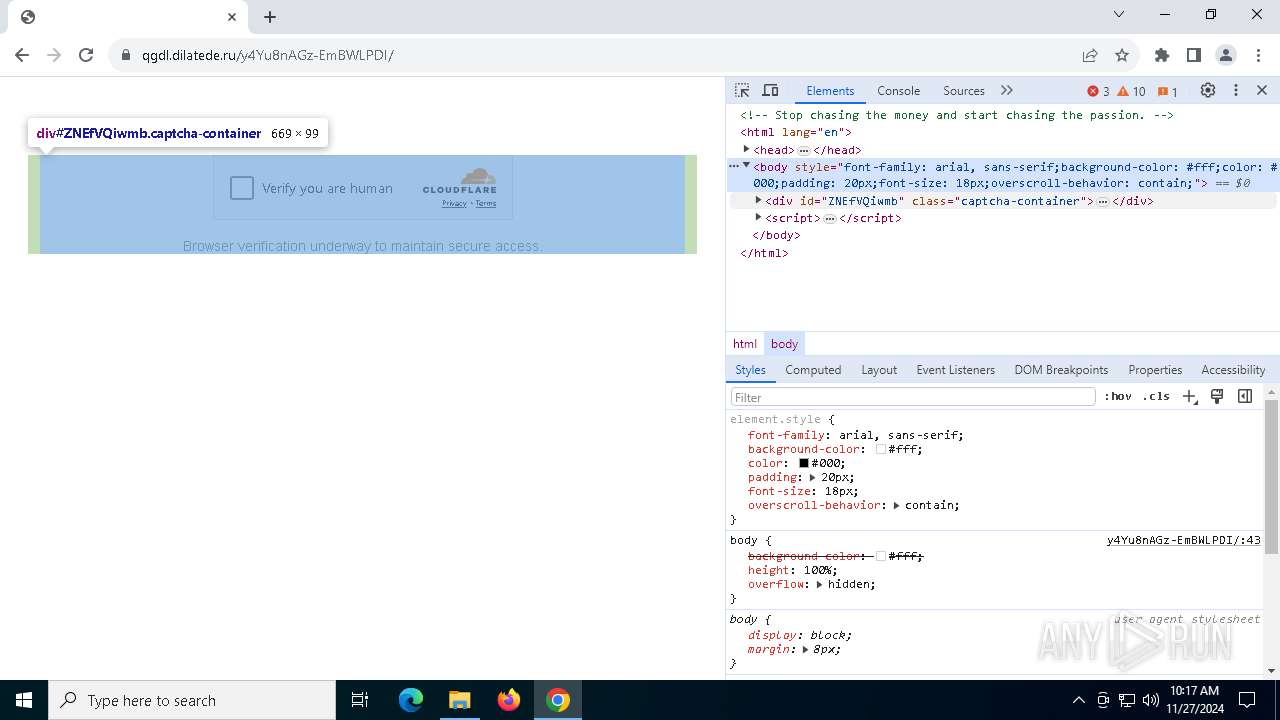This screenshot has width=1280, height=720.
Task: Open the Cloudflare Privacy link
Action: (x=455, y=203)
